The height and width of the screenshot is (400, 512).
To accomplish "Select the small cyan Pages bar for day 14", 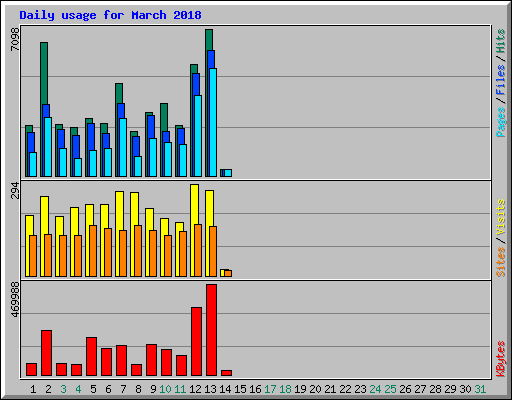I will tap(228, 173).
